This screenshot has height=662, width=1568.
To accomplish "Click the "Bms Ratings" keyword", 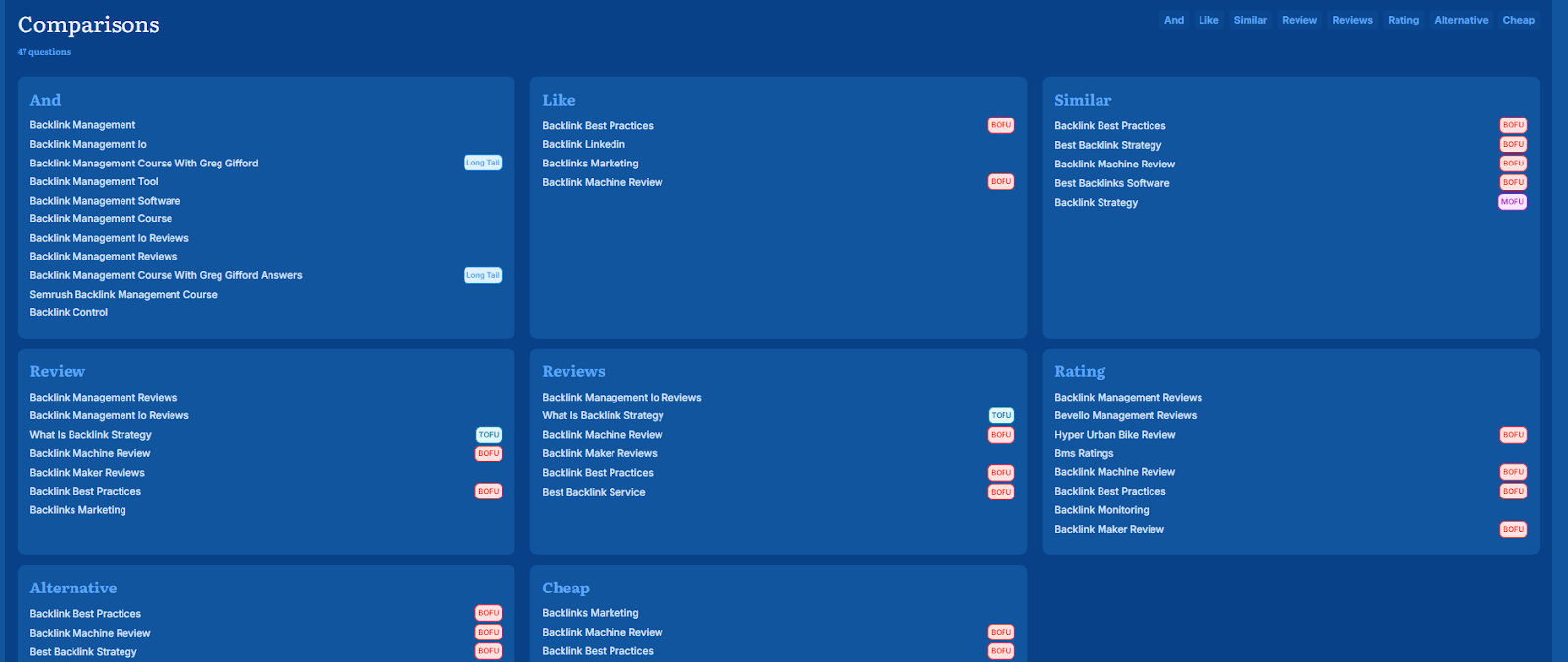I will click(x=1084, y=453).
